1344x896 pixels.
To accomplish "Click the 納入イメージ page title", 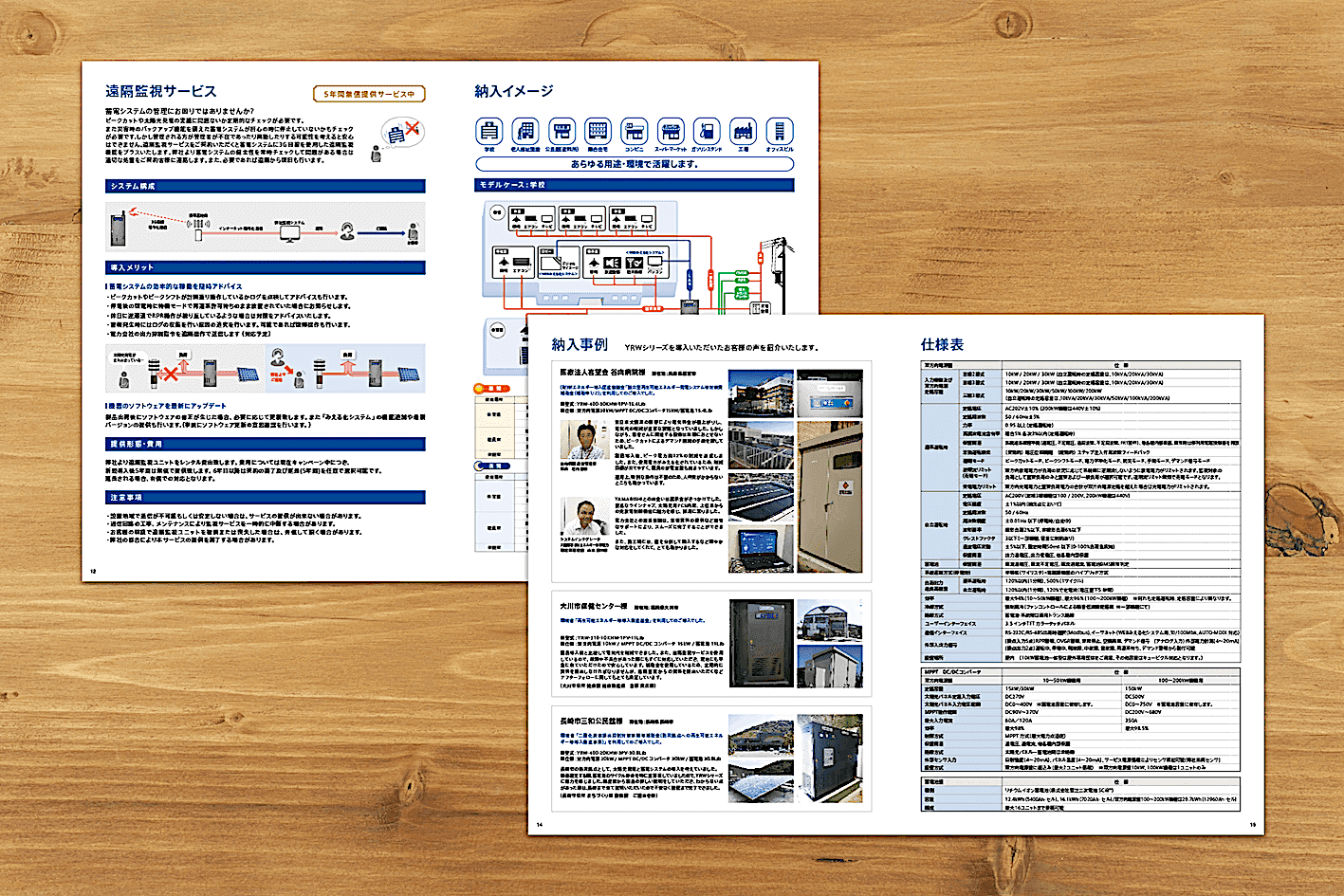I will coord(514,91).
